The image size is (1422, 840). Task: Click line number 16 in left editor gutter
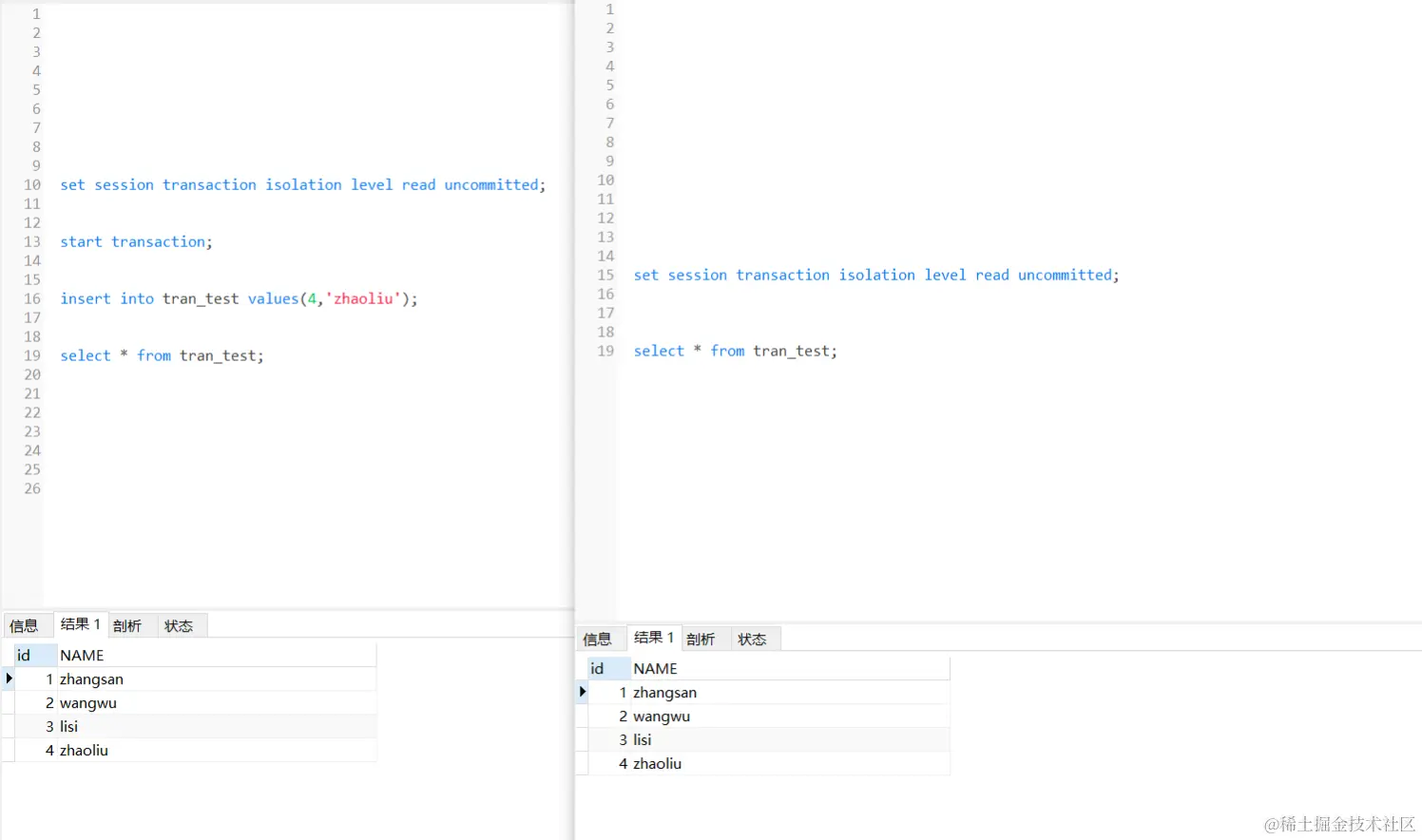tap(32, 299)
